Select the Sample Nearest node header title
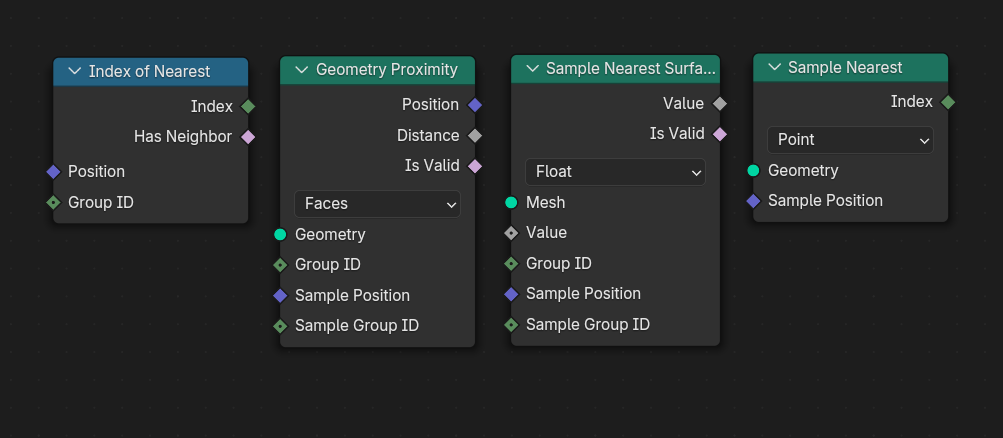The height and width of the screenshot is (438, 1003). click(x=845, y=68)
